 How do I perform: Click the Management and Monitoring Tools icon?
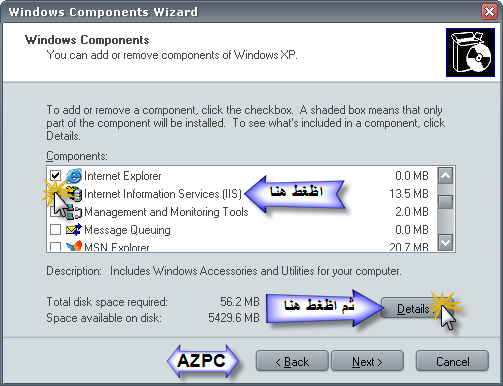pyautogui.click(x=74, y=212)
